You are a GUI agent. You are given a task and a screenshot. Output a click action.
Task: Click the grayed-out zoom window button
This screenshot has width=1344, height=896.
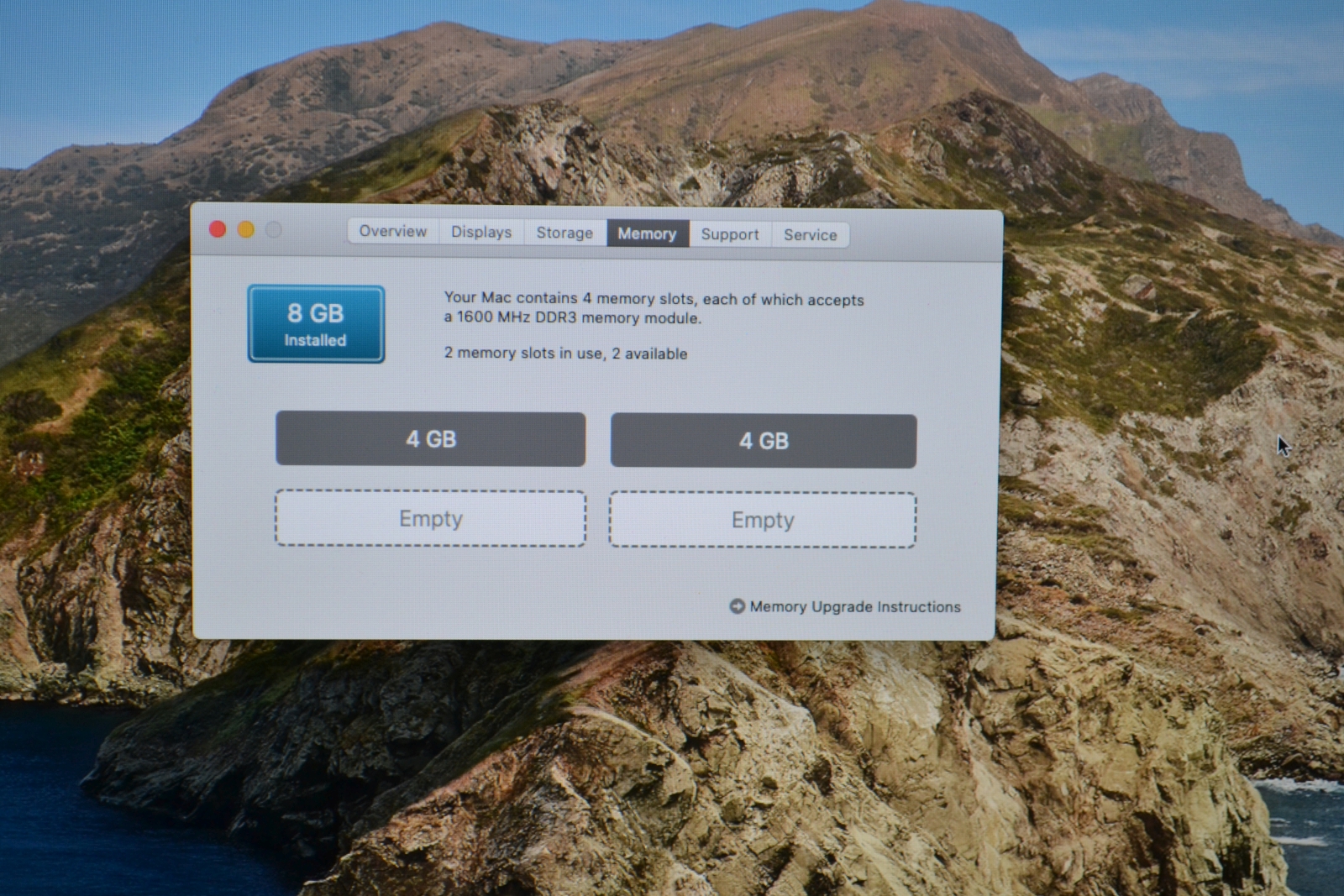tap(274, 230)
